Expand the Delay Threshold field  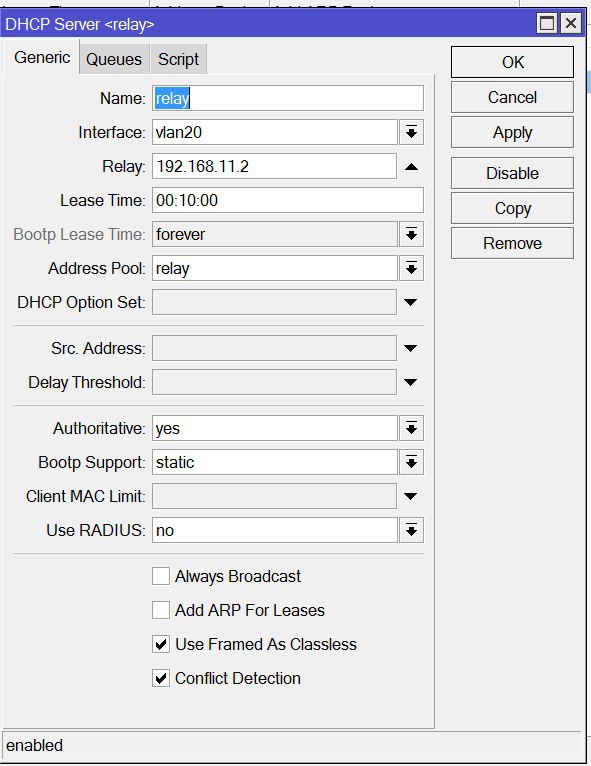[x=411, y=383]
